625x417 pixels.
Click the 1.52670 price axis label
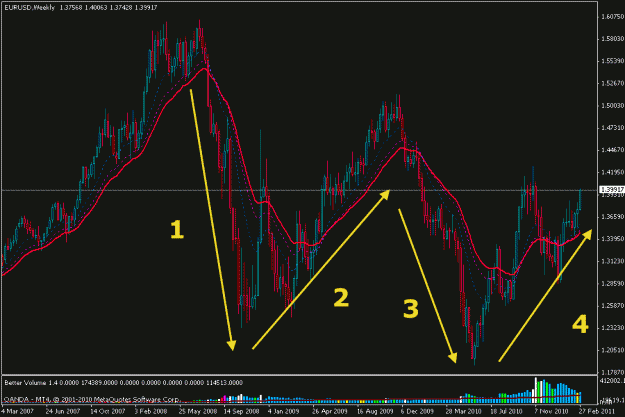[x=612, y=83]
